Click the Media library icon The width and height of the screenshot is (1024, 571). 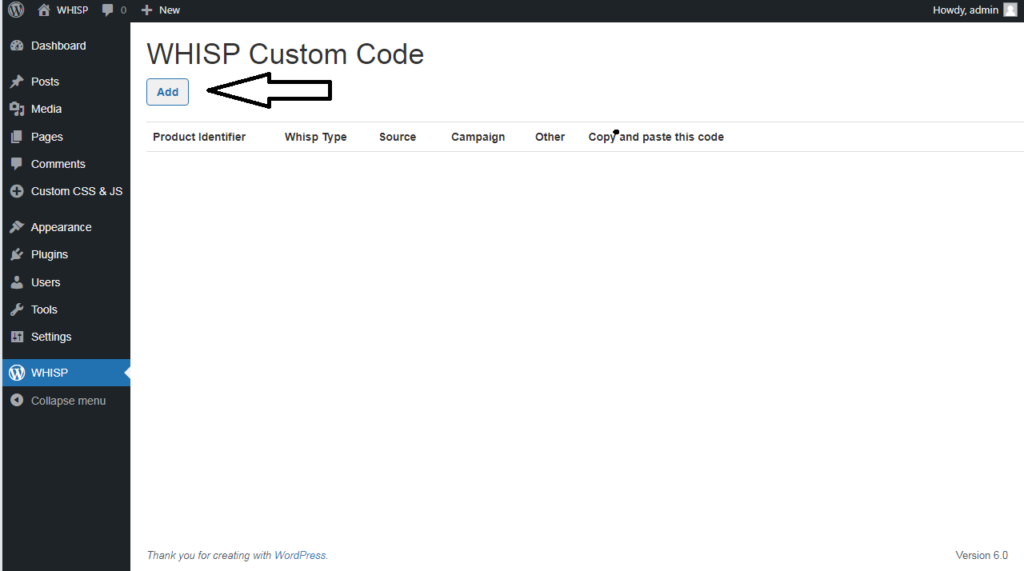(17, 109)
